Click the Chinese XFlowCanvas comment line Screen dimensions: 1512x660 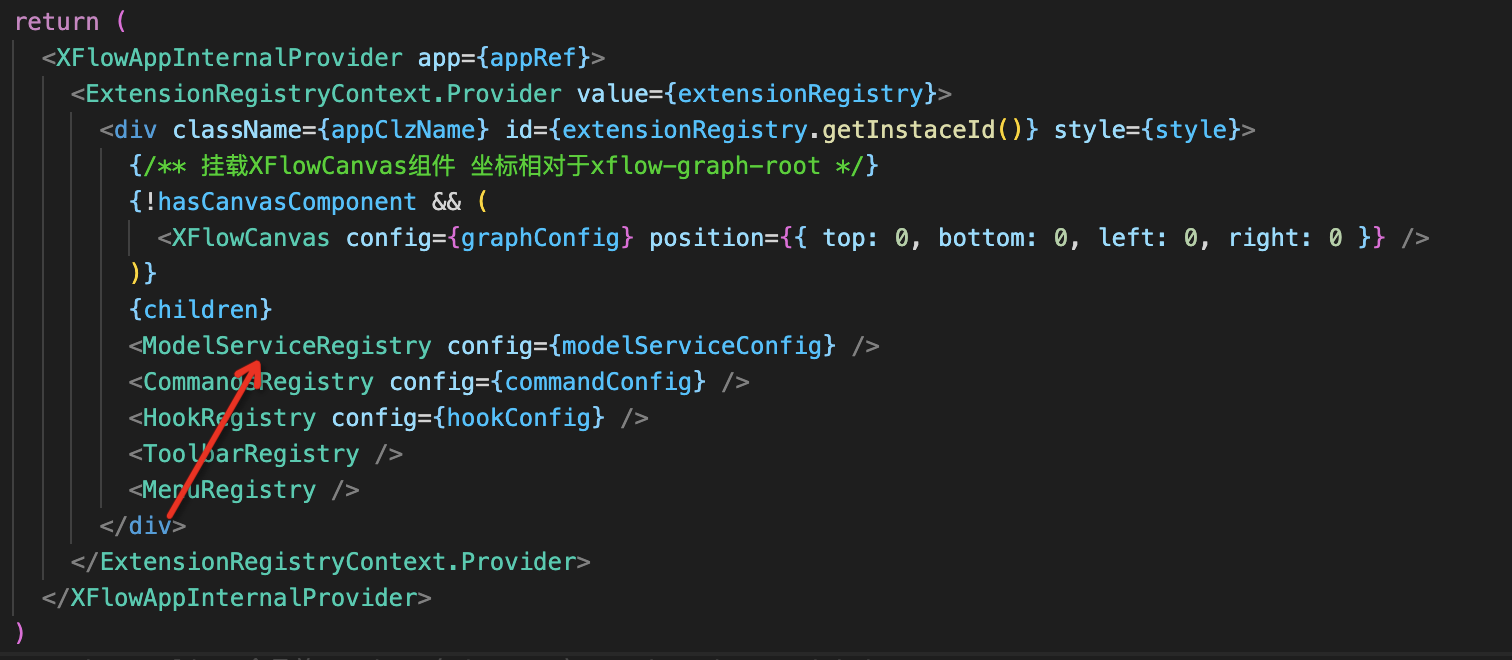[503, 165]
